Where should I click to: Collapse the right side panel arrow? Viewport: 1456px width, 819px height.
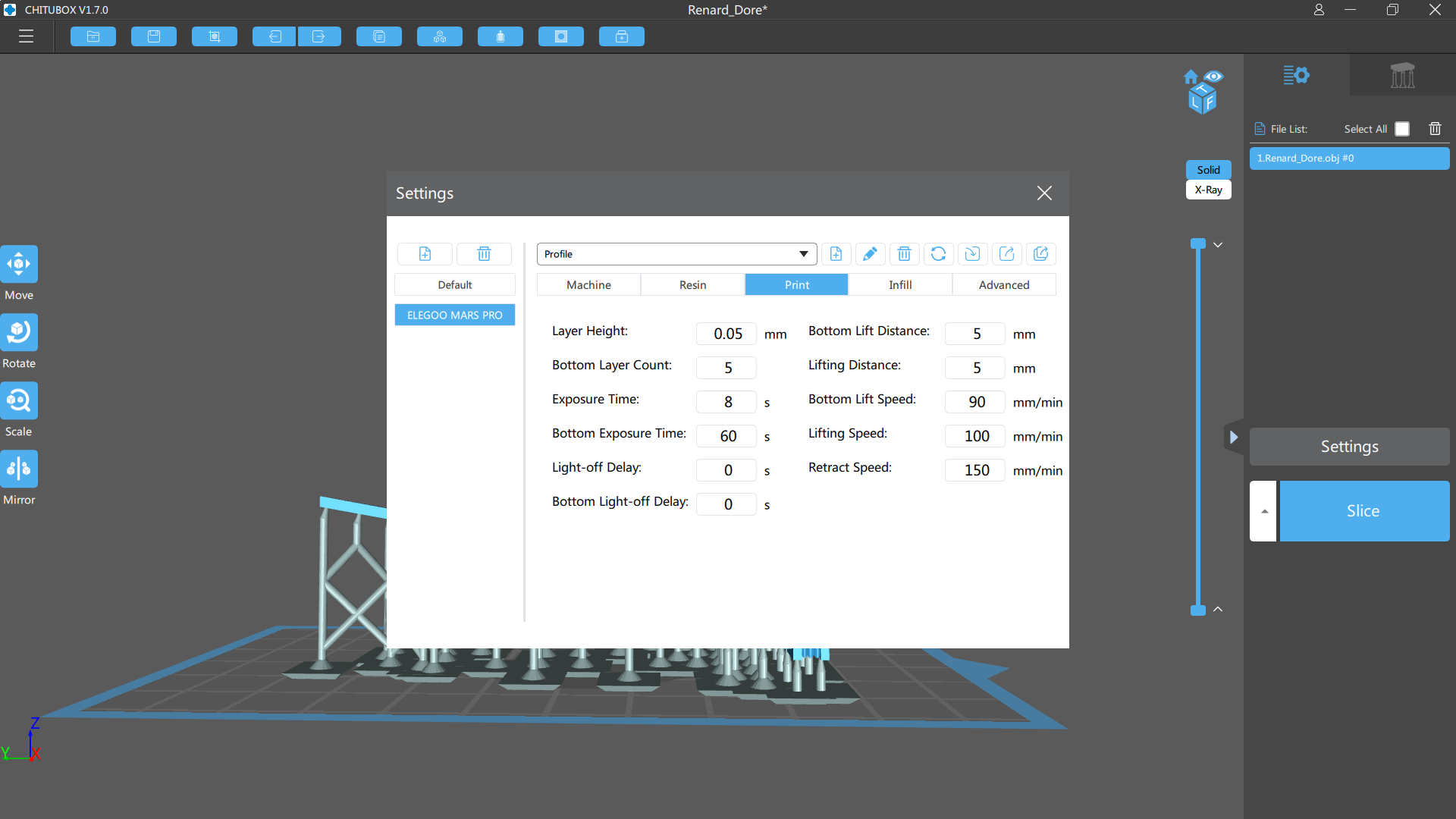(1234, 437)
